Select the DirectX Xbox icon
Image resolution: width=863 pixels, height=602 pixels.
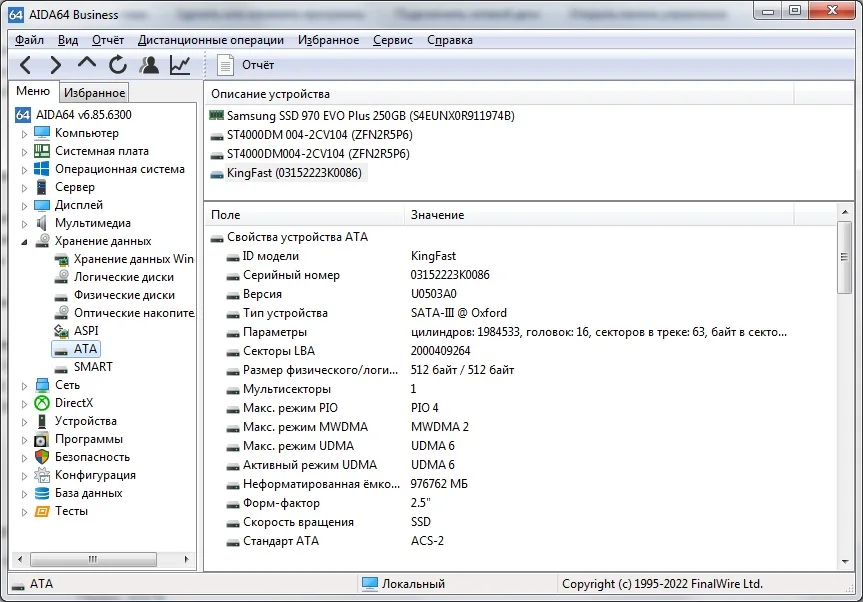(x=42, y=403)
